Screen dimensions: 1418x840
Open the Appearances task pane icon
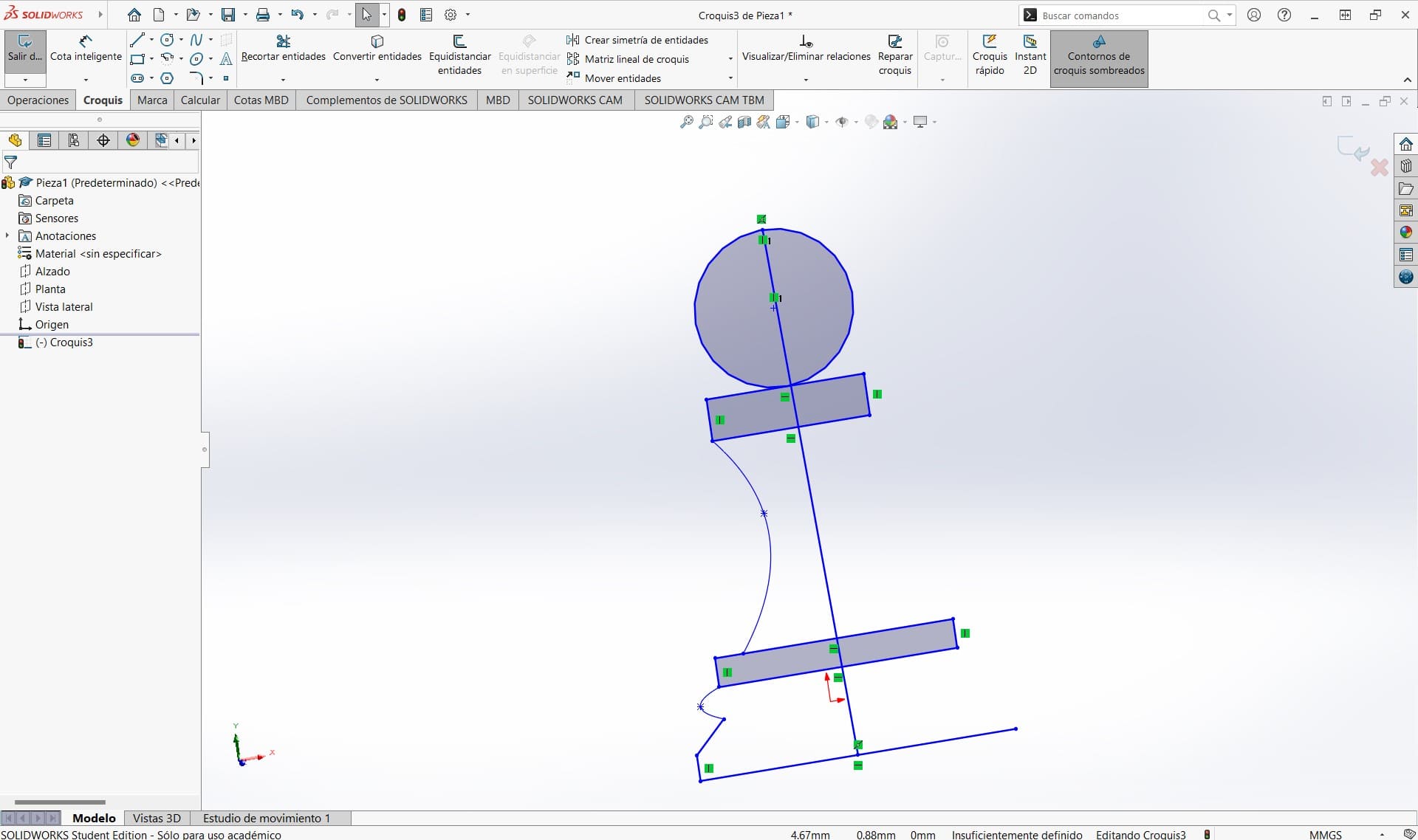(1405, 233)
